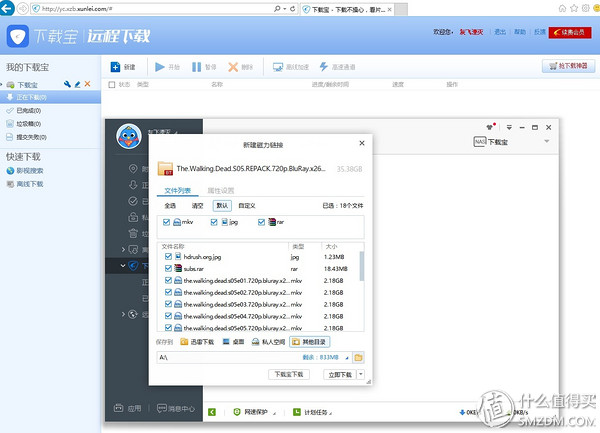Click the browser refresh icon in address bar

(x=293, y=8)
